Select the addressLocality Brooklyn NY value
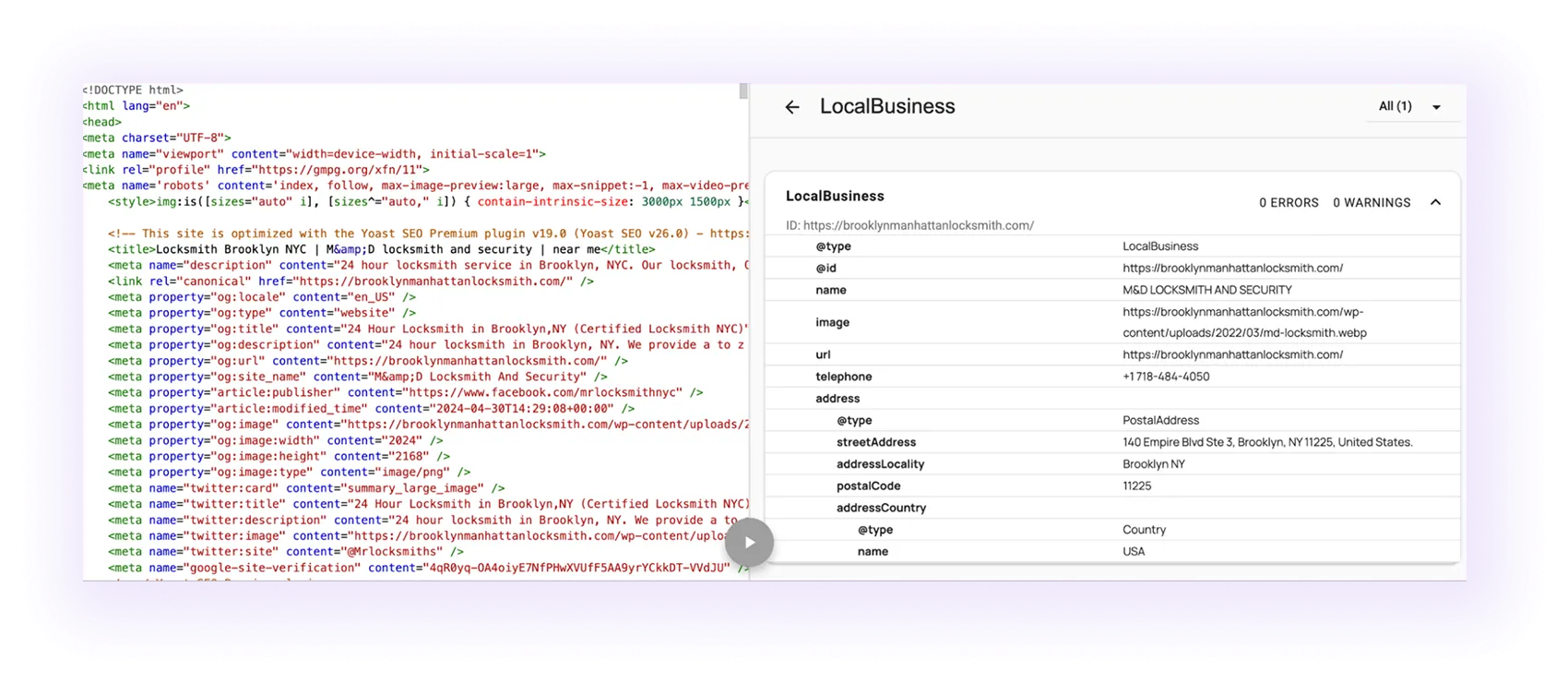Screen dimensions: 1568x683 pyautogui.click(x=1153, y=464)
